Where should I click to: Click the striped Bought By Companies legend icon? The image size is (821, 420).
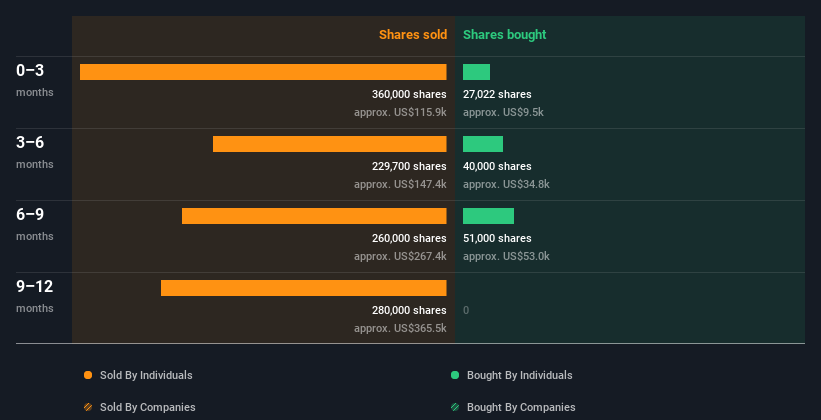pos(455,407)
